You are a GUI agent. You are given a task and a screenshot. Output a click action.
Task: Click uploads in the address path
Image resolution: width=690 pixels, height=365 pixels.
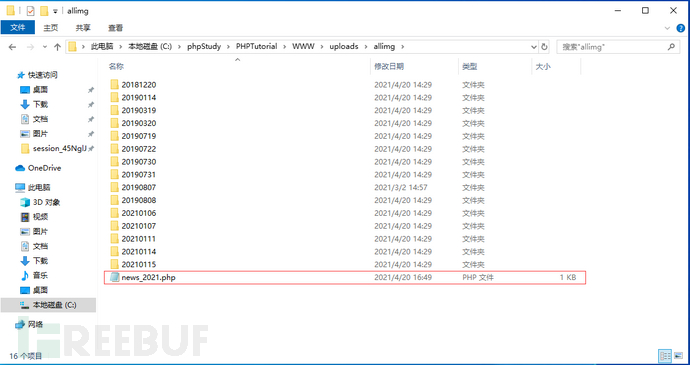click(344, 46)
